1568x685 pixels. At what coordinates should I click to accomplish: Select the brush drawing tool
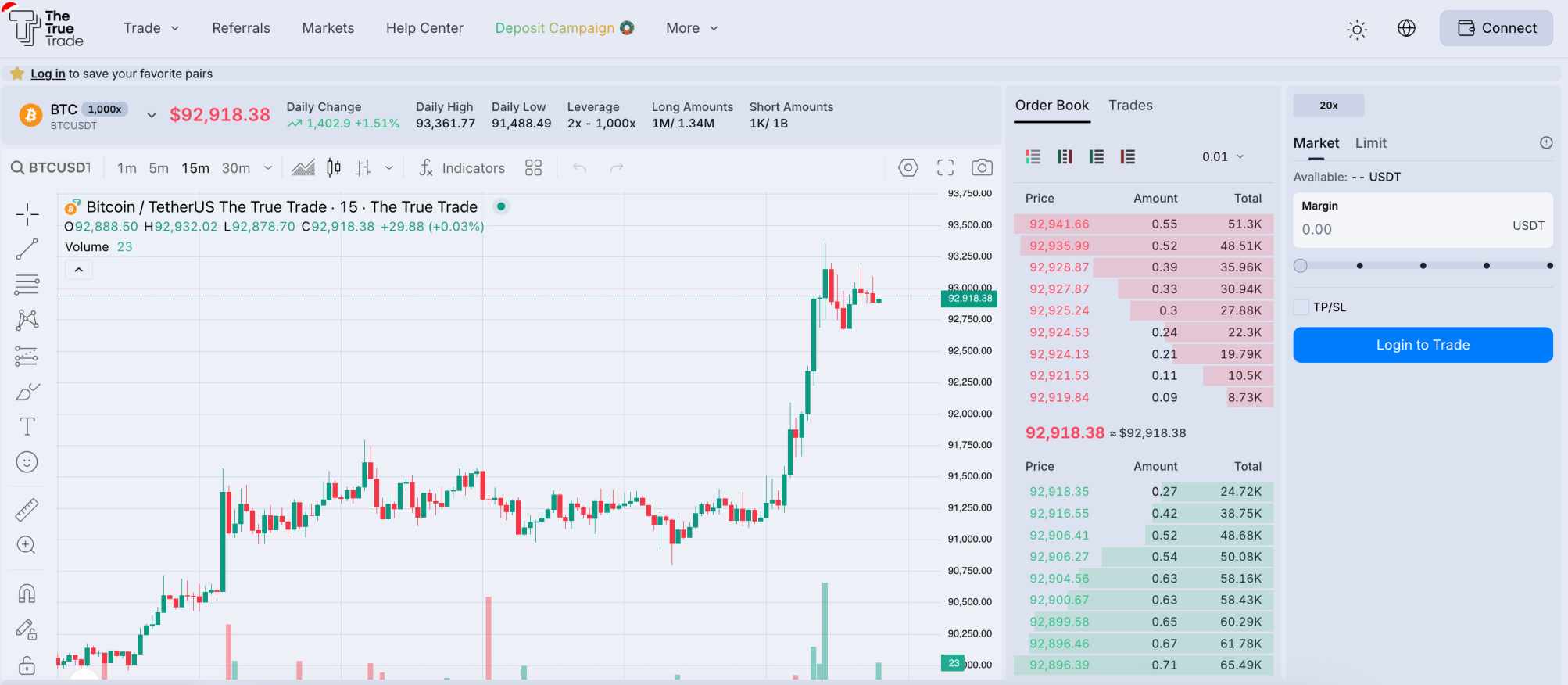pos(27,391)
